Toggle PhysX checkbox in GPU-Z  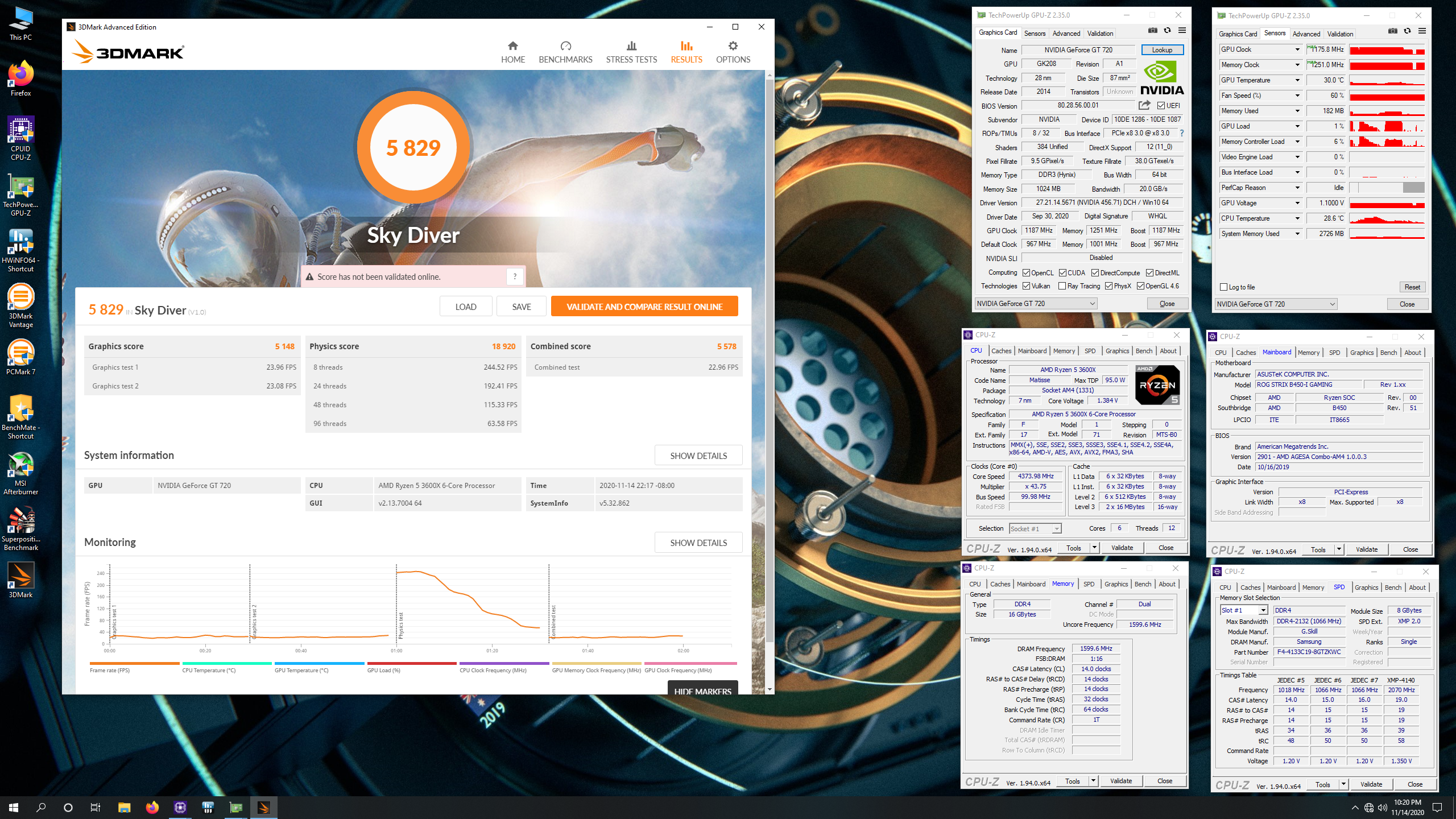pyautogui.click(x=1108, y=286)
